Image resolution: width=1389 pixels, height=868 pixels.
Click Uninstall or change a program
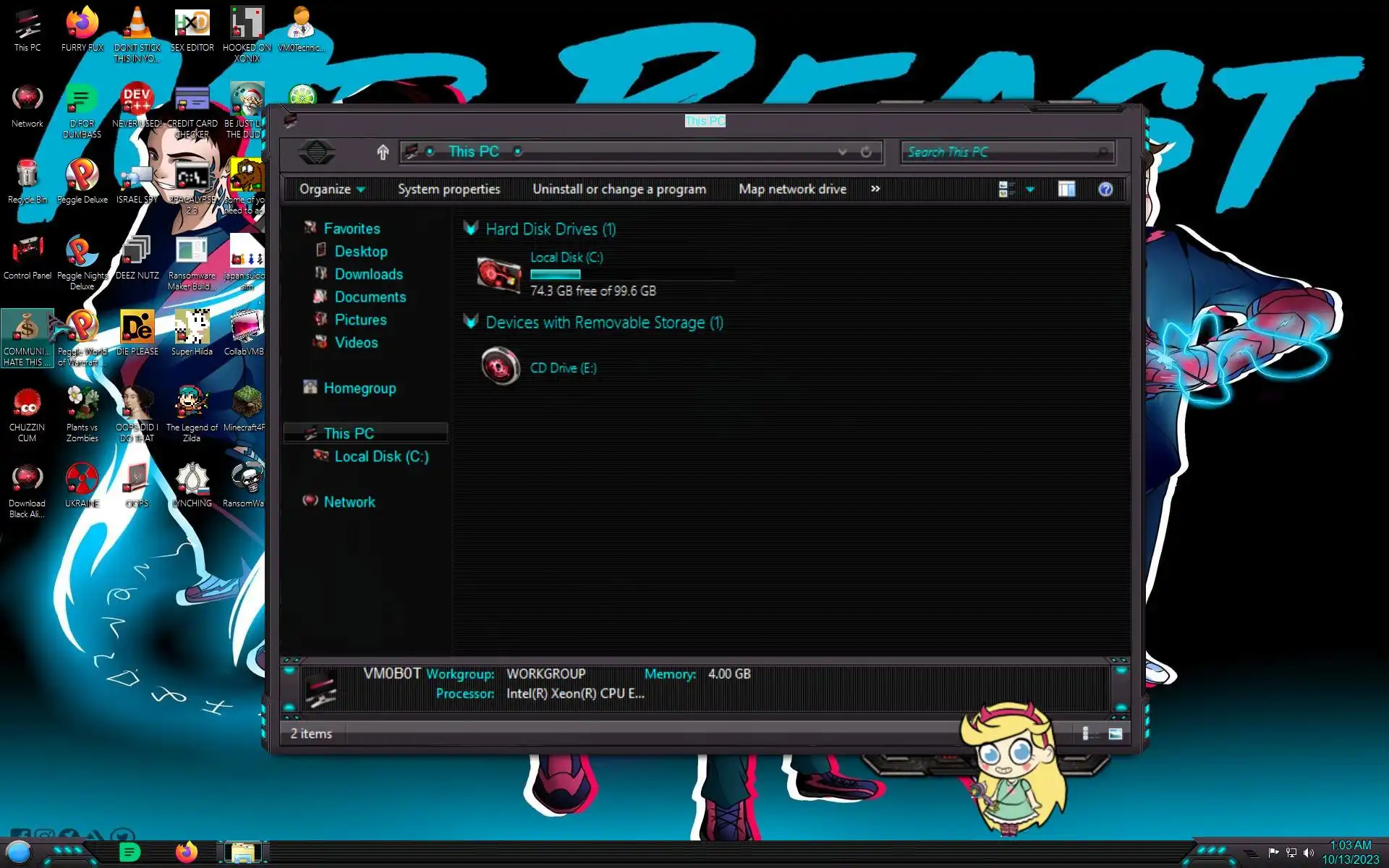[x=619, y=190]
